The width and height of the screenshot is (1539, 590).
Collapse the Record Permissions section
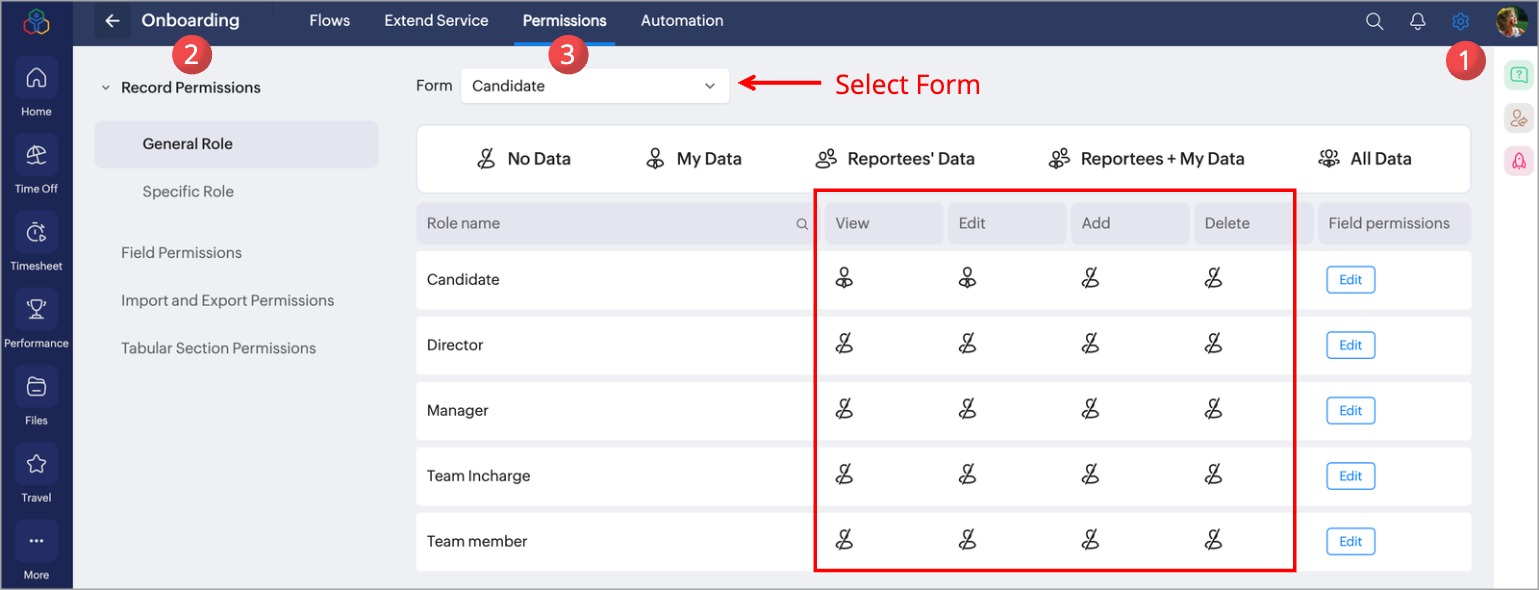(x=105, y=88)
